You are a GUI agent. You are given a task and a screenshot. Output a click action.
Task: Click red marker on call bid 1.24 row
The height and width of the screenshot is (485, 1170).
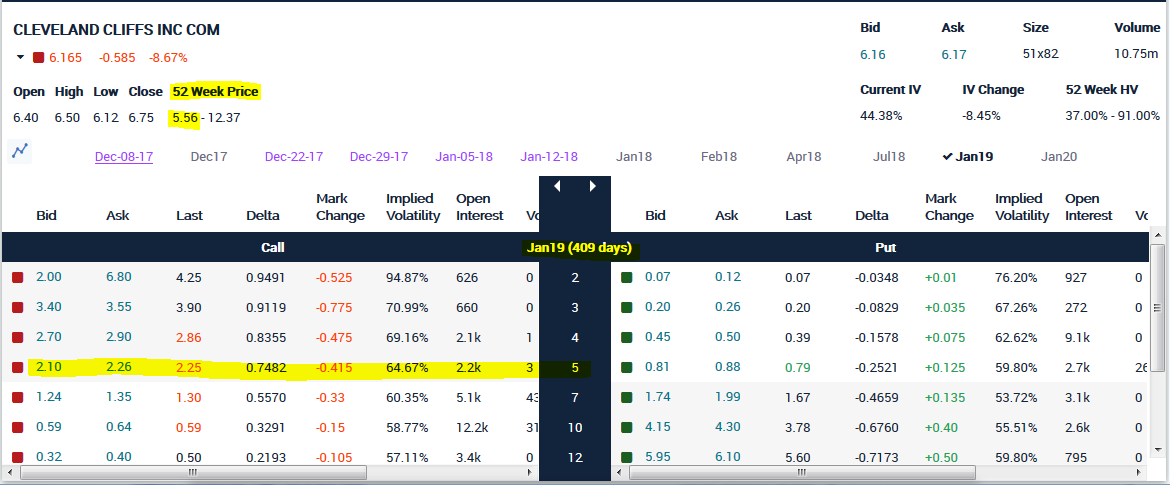tap(18, 398)
